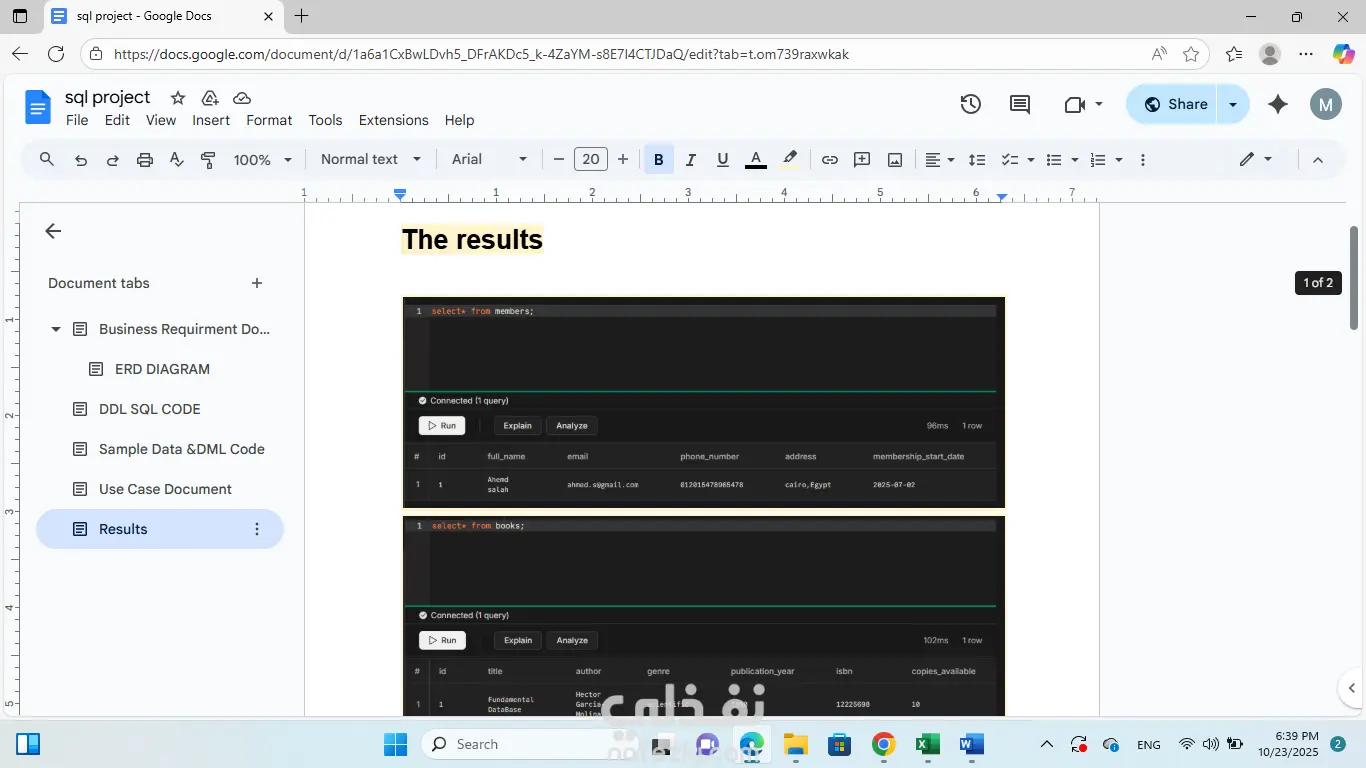Insert an image from toolbar
1366x768 pixels.
point(895,160)
